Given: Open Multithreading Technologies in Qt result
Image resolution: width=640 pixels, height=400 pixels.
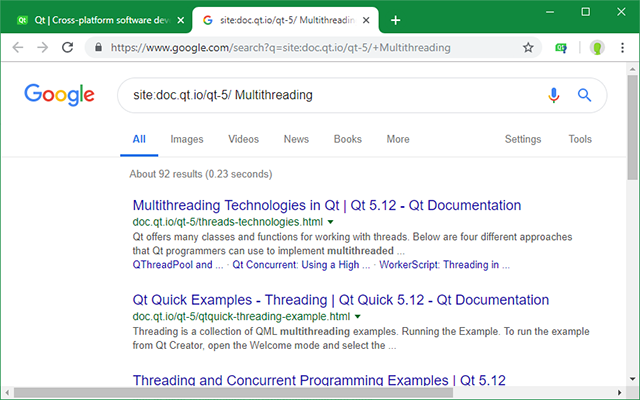Looking at the screenshot, I should 327,205.
